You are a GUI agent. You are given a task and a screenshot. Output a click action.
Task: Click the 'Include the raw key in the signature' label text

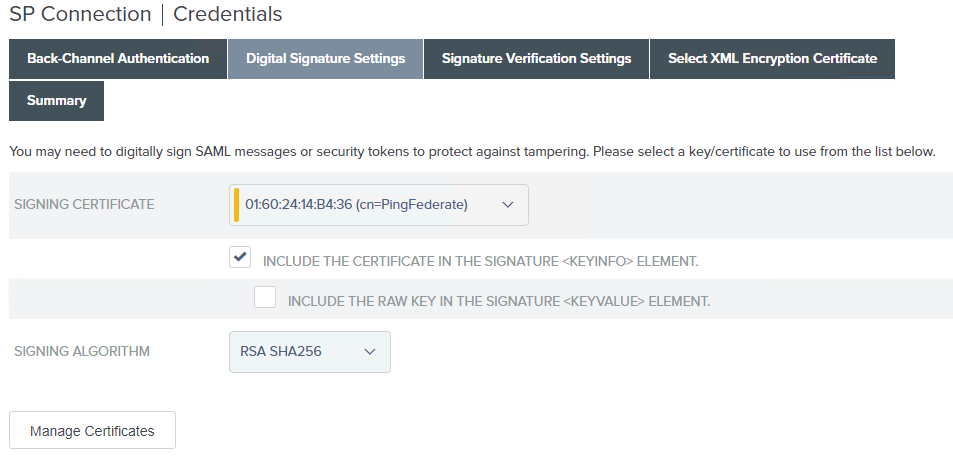coord(498,301)
